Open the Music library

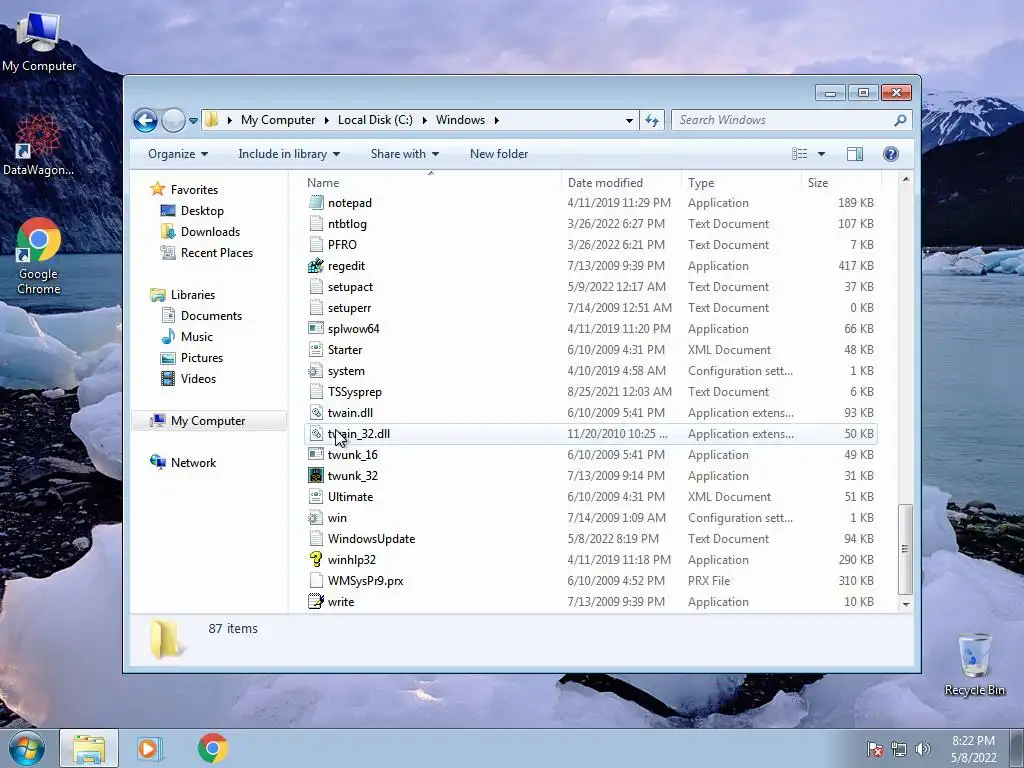pos(197,337)
